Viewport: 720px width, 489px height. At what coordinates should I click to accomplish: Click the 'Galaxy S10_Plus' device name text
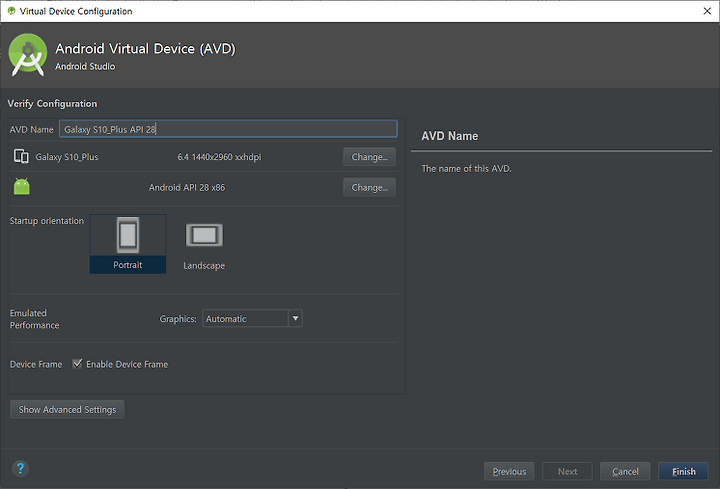[67, 157]
